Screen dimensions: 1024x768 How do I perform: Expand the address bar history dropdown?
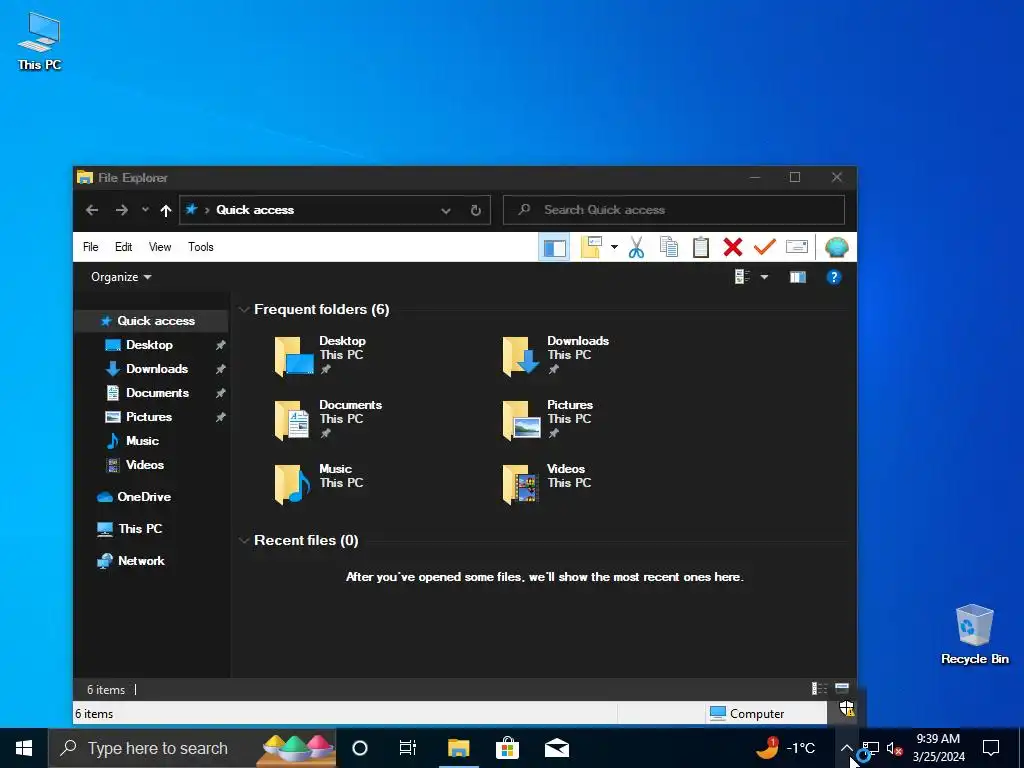point(446,210)
